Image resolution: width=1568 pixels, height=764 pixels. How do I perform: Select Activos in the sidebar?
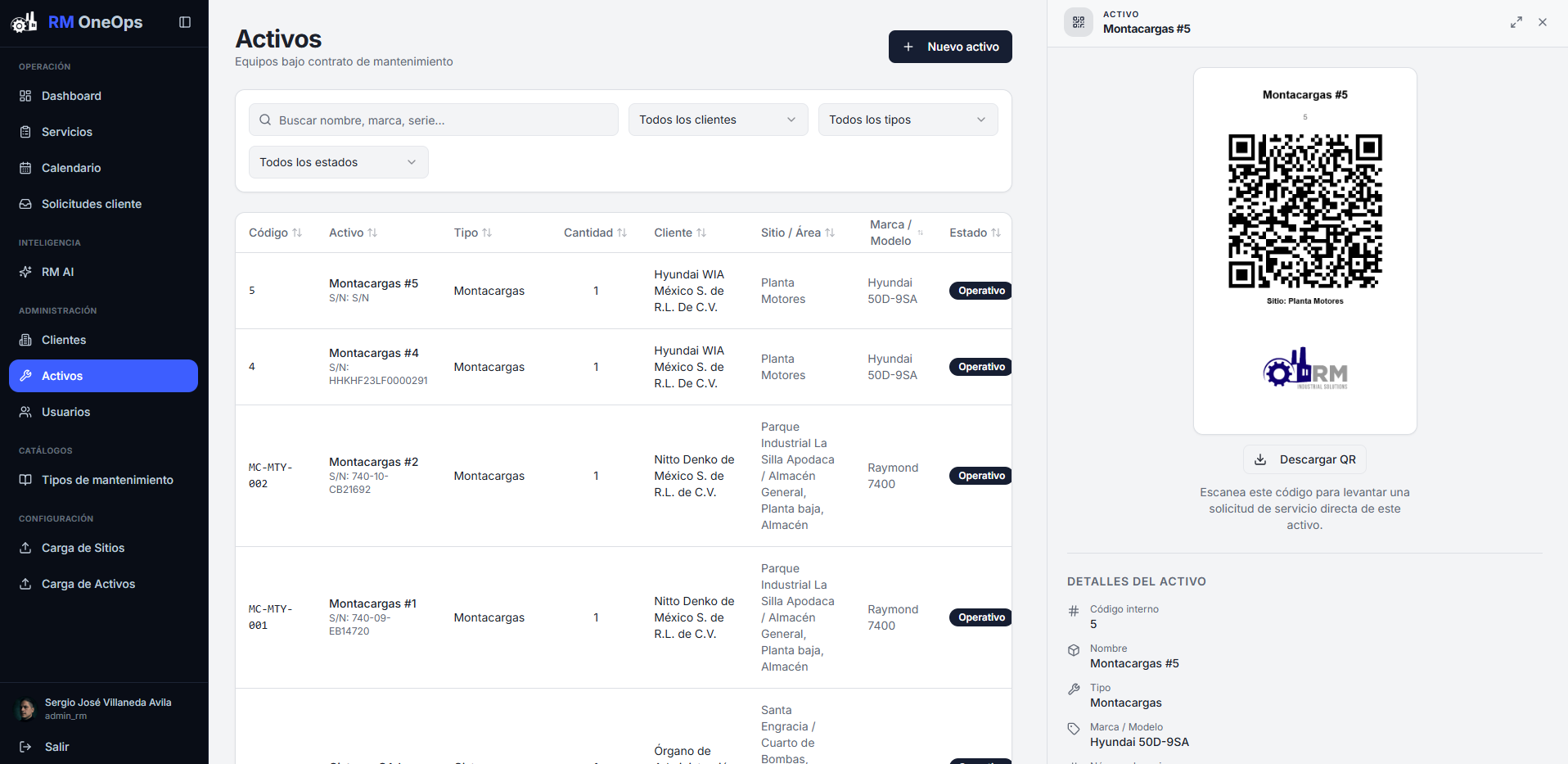pyautogui.click(x=103, y=376)
